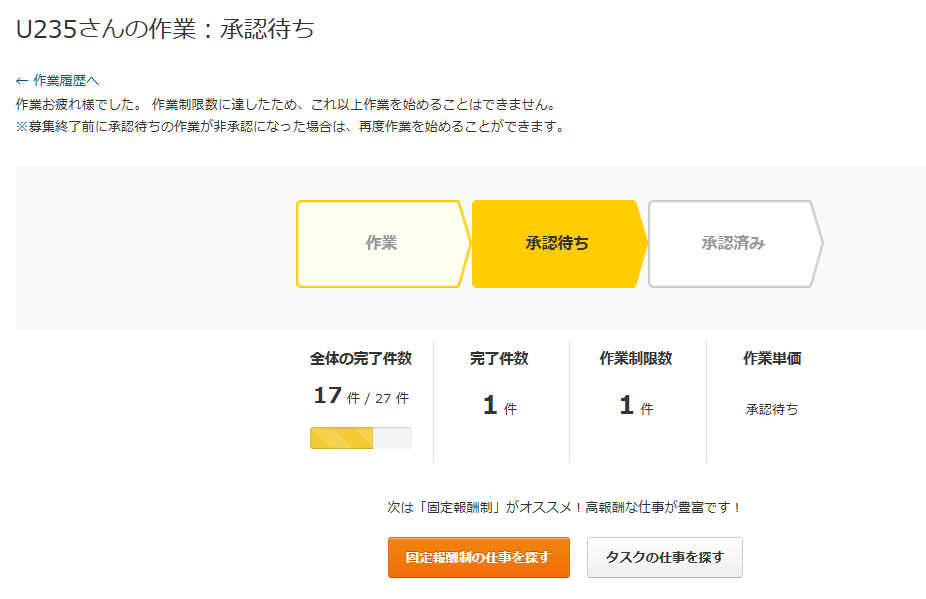Click the 17件 / 27件 count
The height and width of the screenshot is (599, 926).
[360, 396]
